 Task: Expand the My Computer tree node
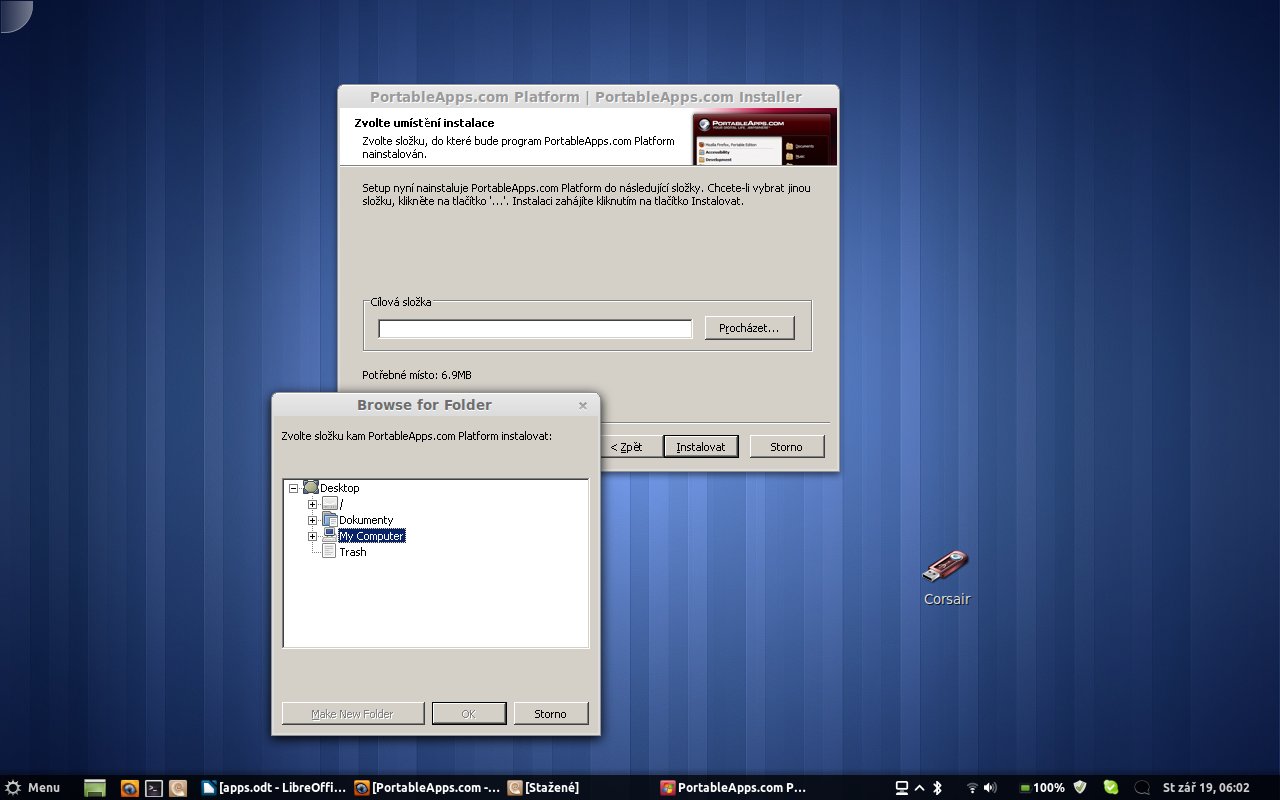point(312,536)
